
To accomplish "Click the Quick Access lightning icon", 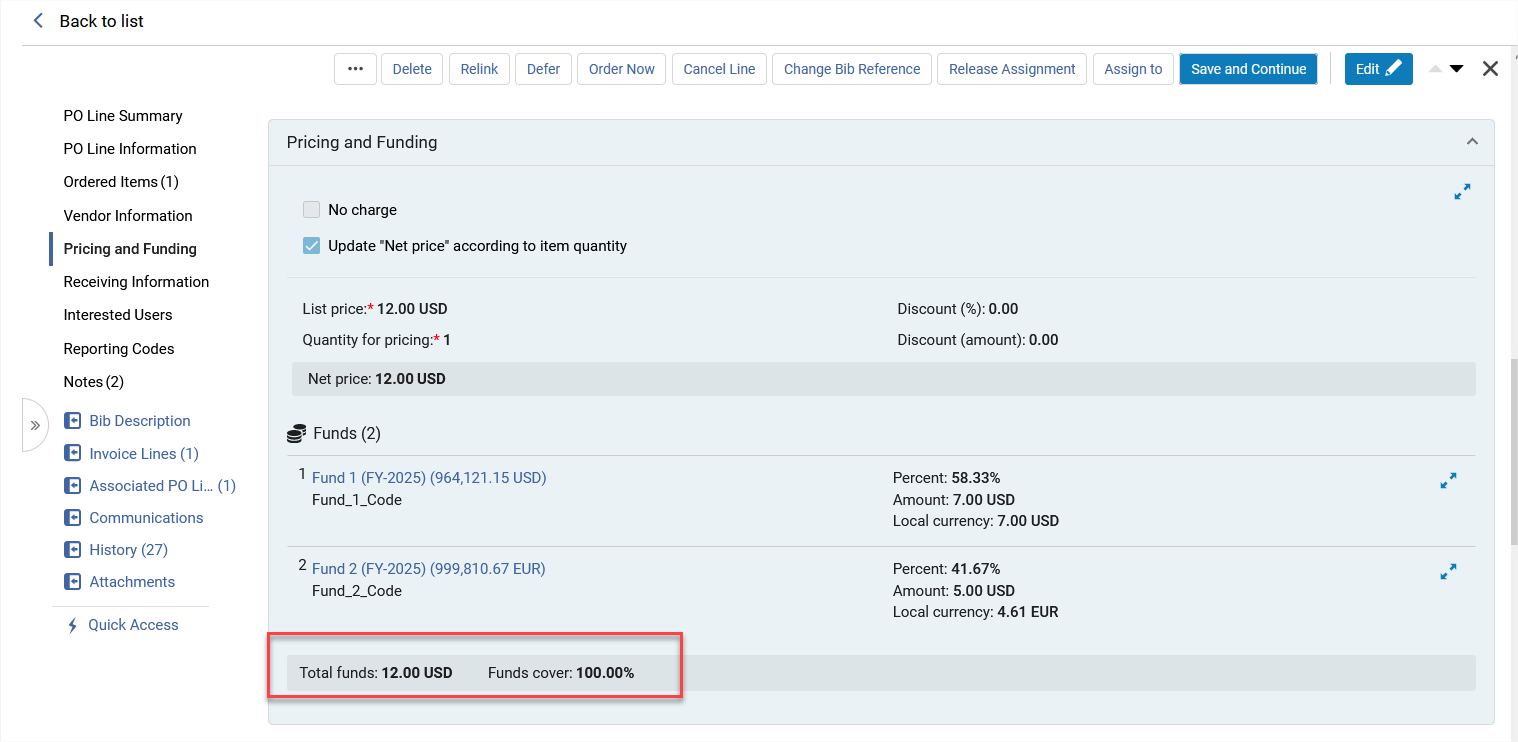I will click(x=72, y=625).
